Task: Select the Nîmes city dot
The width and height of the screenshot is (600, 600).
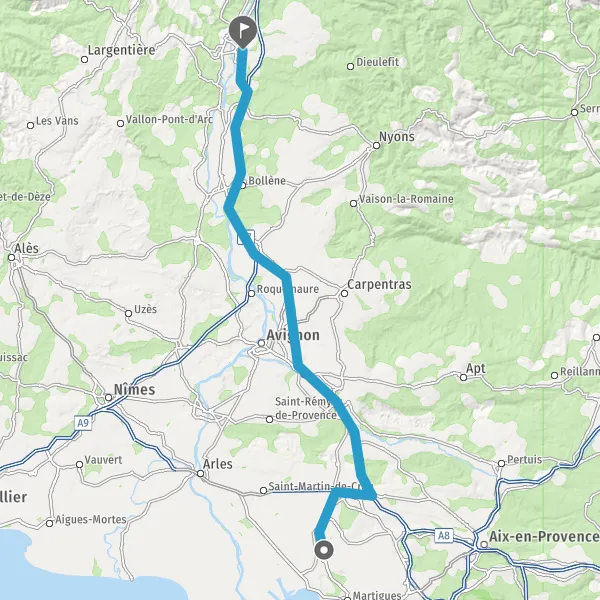Action: click(109, 398)
